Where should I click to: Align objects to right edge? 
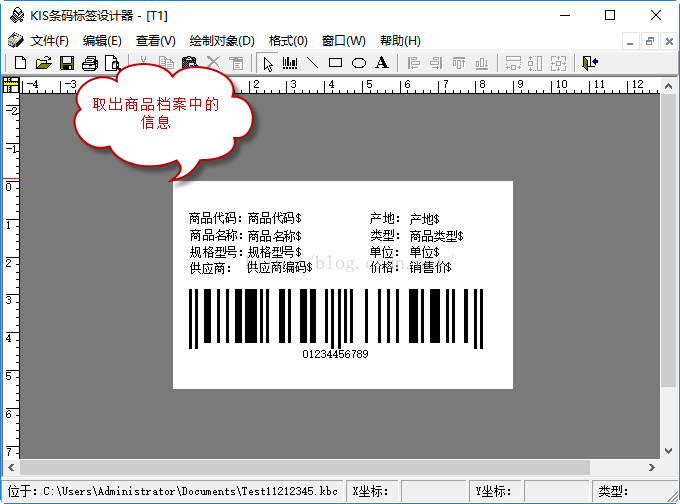tap(436, 63)
